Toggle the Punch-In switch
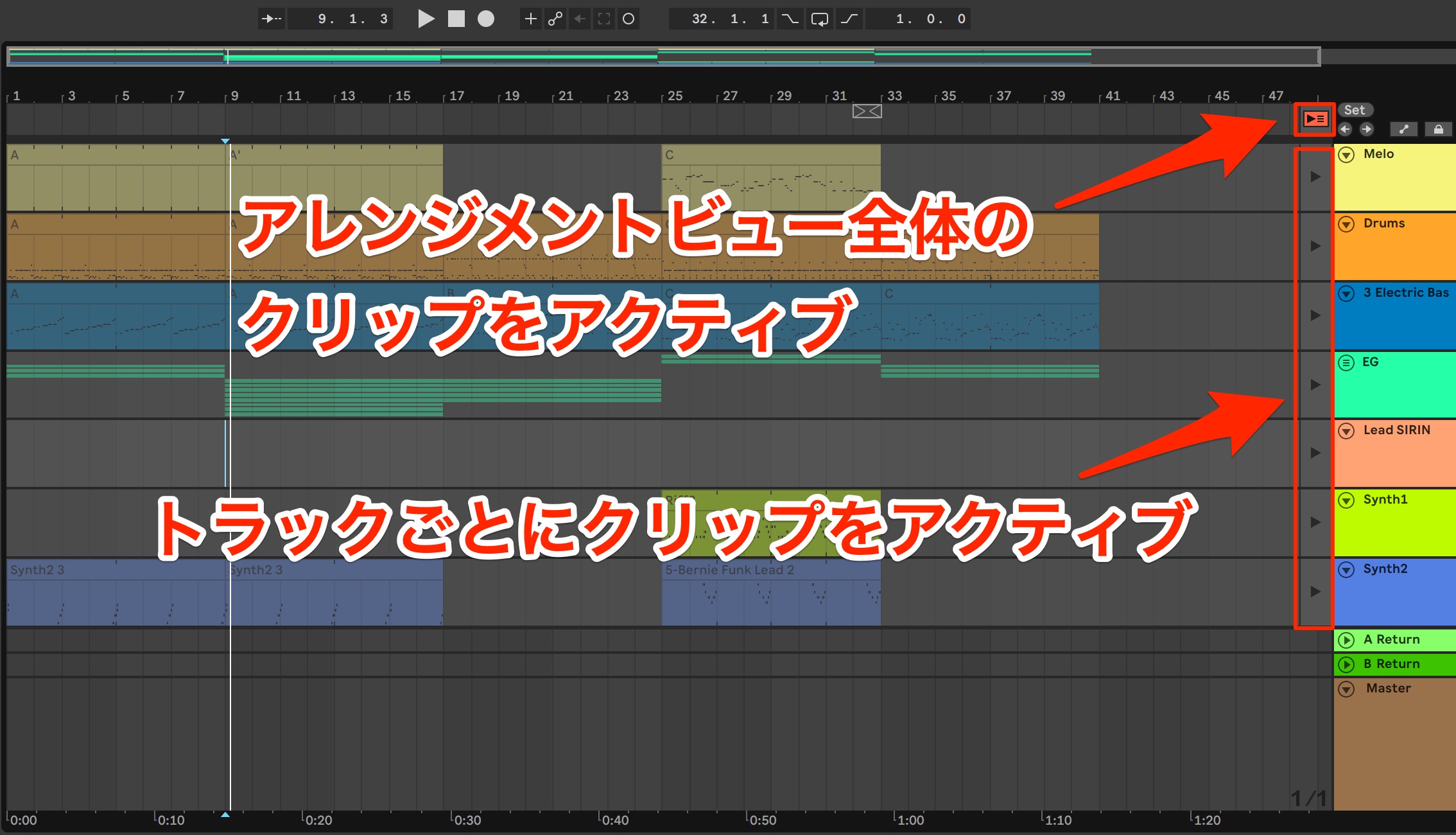This screenshot has height=835, width=1456. pyautogui.click(x=790, y=19)
